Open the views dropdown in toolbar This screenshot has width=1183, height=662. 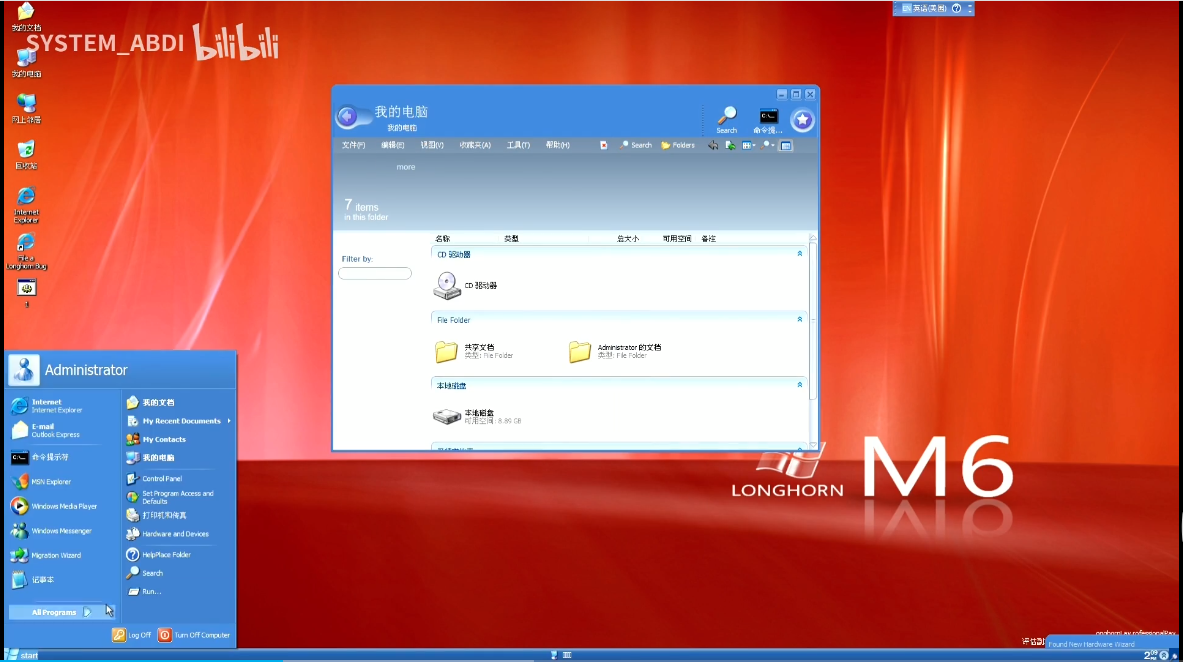click(749, 145)
